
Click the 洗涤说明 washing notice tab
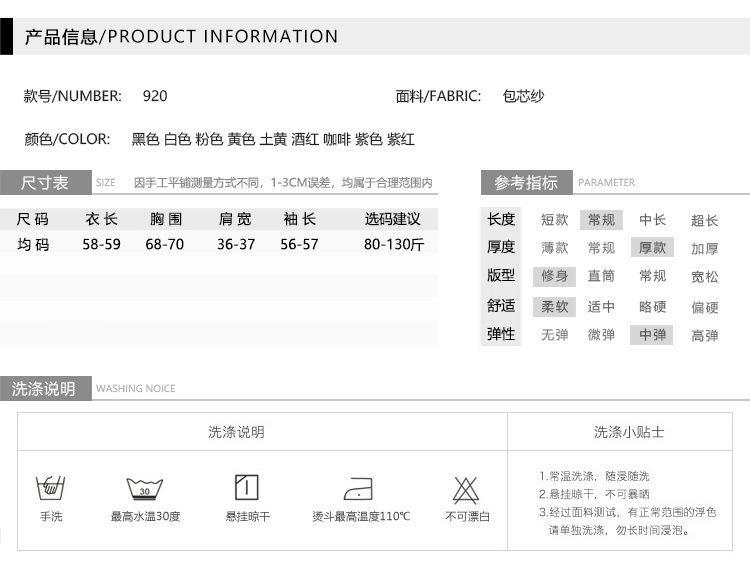pyautogui.click(x=45, y=388)
